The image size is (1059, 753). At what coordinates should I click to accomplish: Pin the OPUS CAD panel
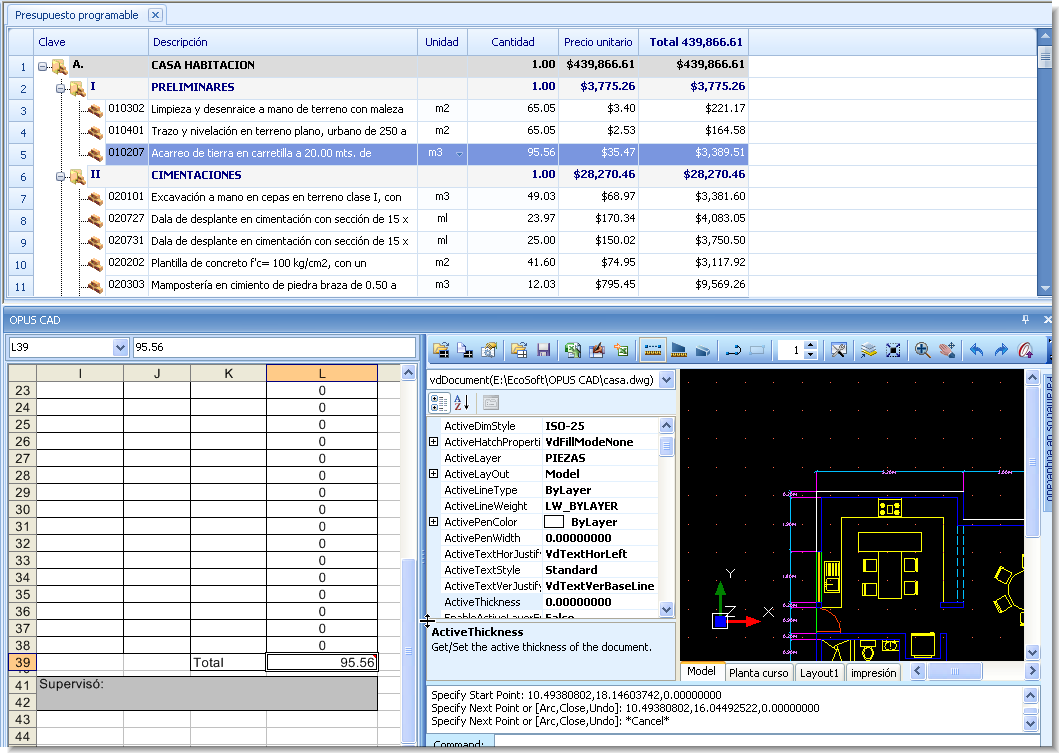[1025, 319]
